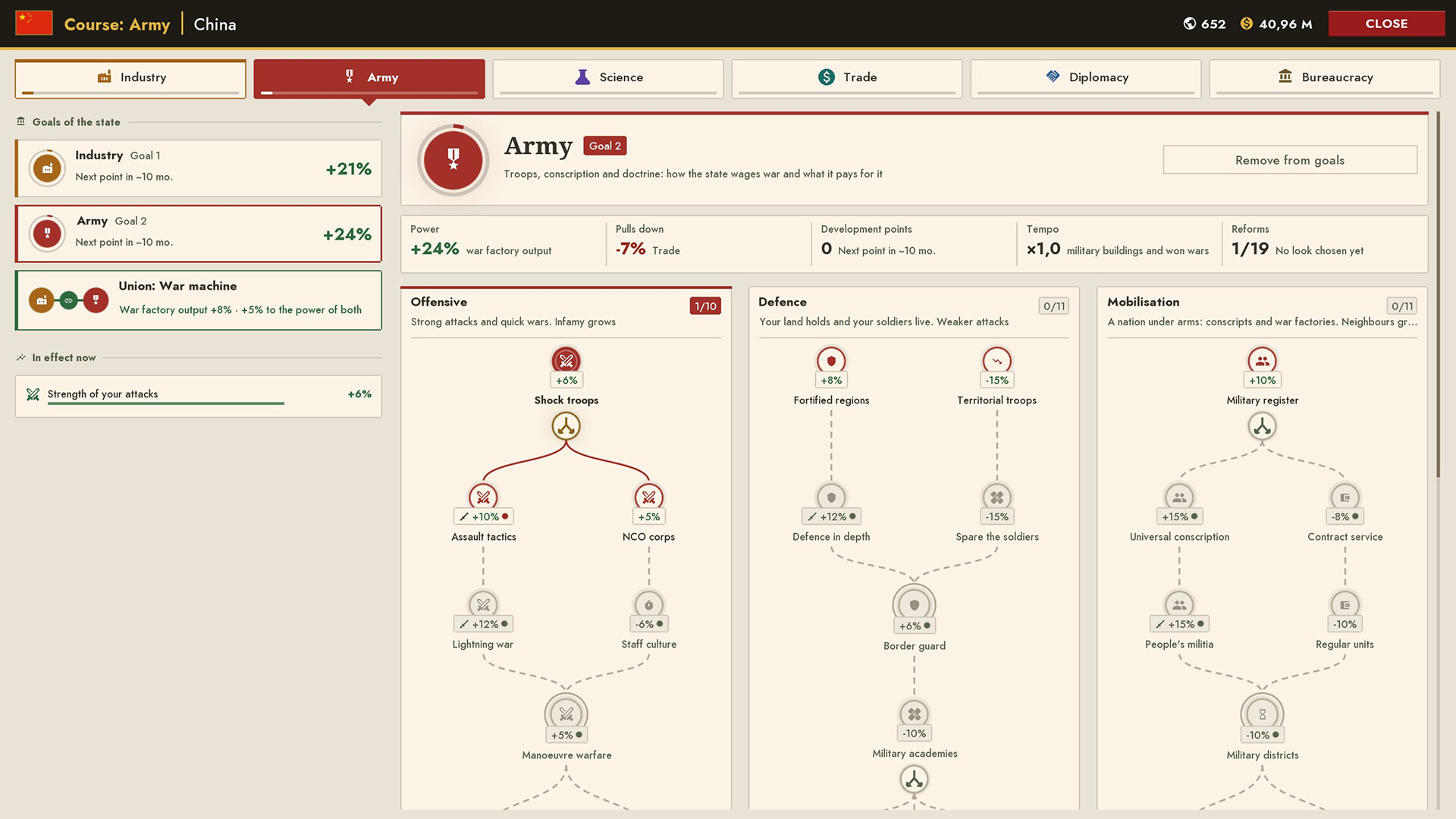Select the People's militia node icon
The height and width of the screenshot is (819, 1456).
coord(1179,604)
